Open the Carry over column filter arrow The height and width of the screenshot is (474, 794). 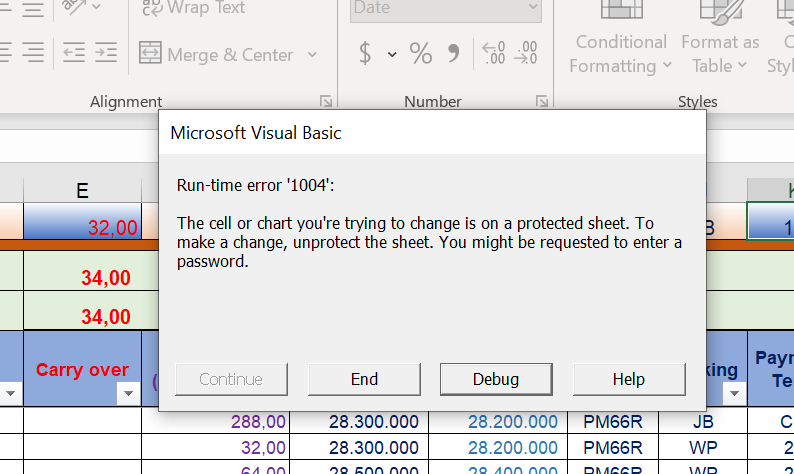coord(128,393)
